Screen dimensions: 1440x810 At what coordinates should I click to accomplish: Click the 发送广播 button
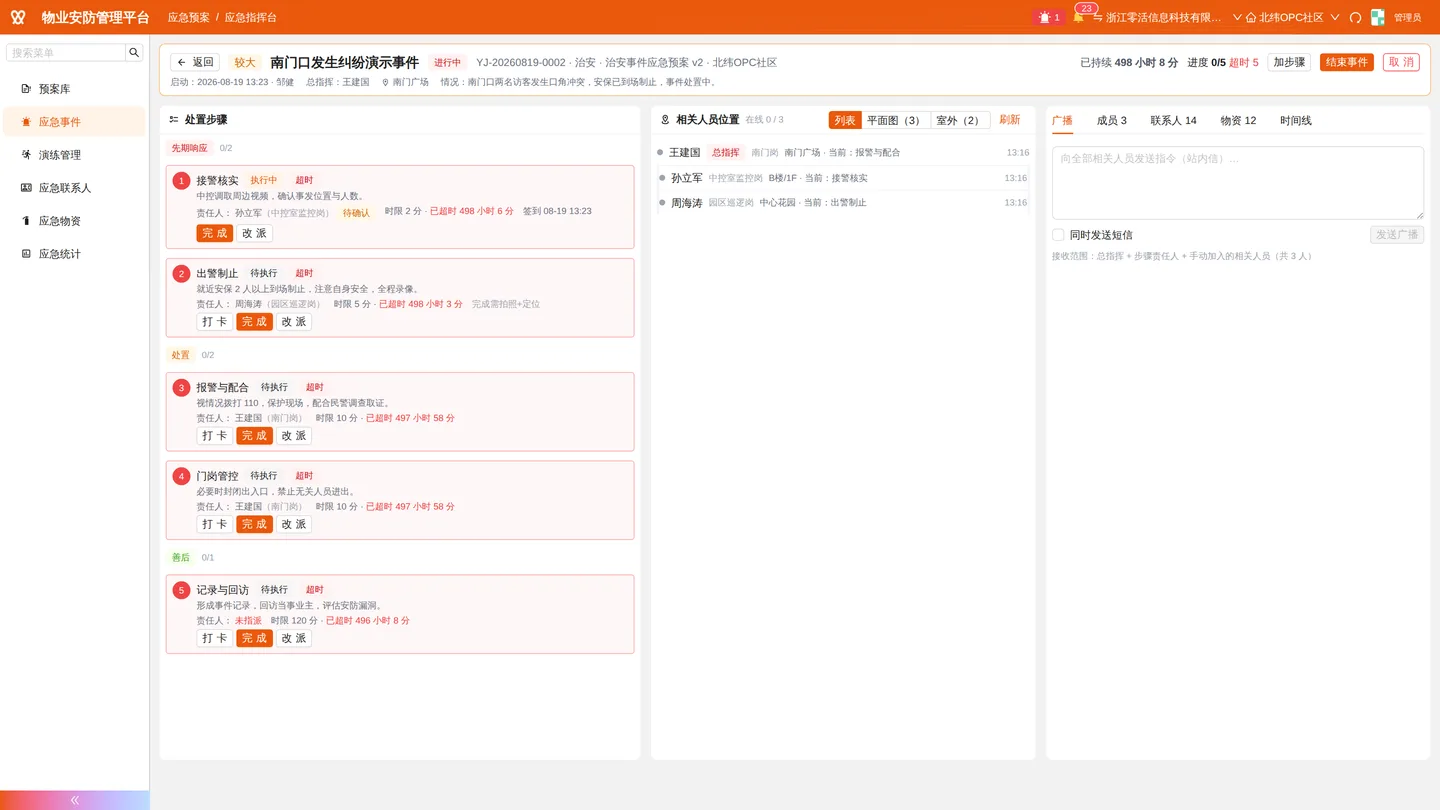click(x=1397, y=235)
